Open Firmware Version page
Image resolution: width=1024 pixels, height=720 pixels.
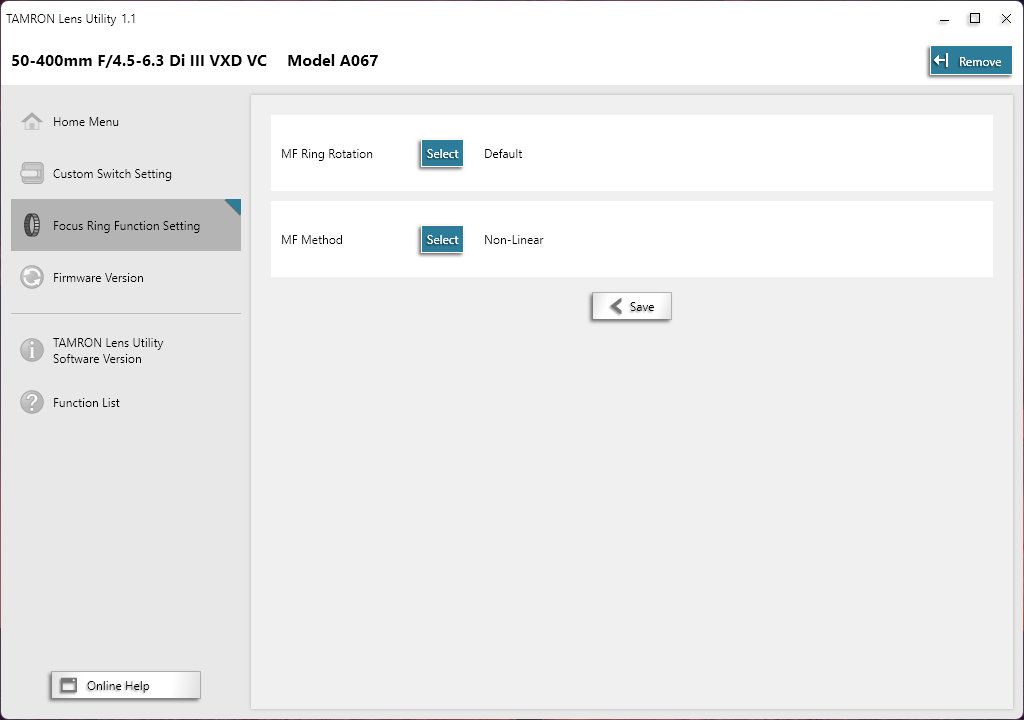(126, 277)
